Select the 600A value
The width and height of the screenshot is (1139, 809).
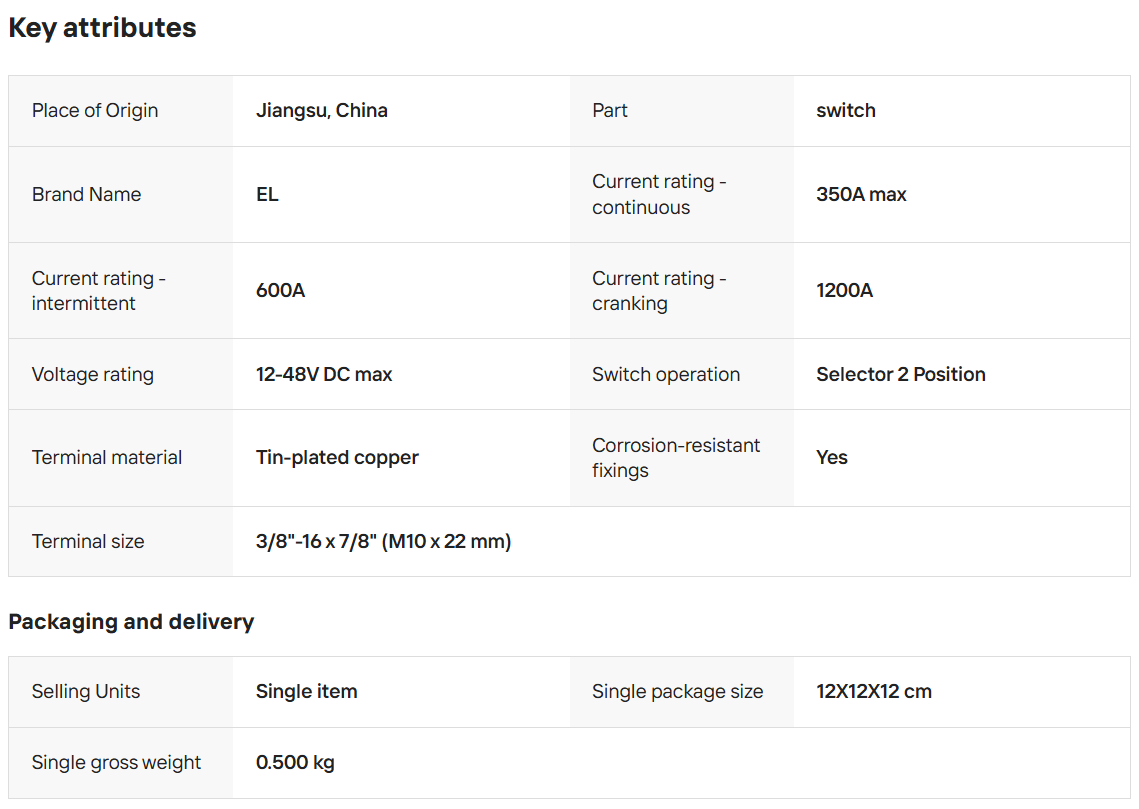tap(280, 291)
